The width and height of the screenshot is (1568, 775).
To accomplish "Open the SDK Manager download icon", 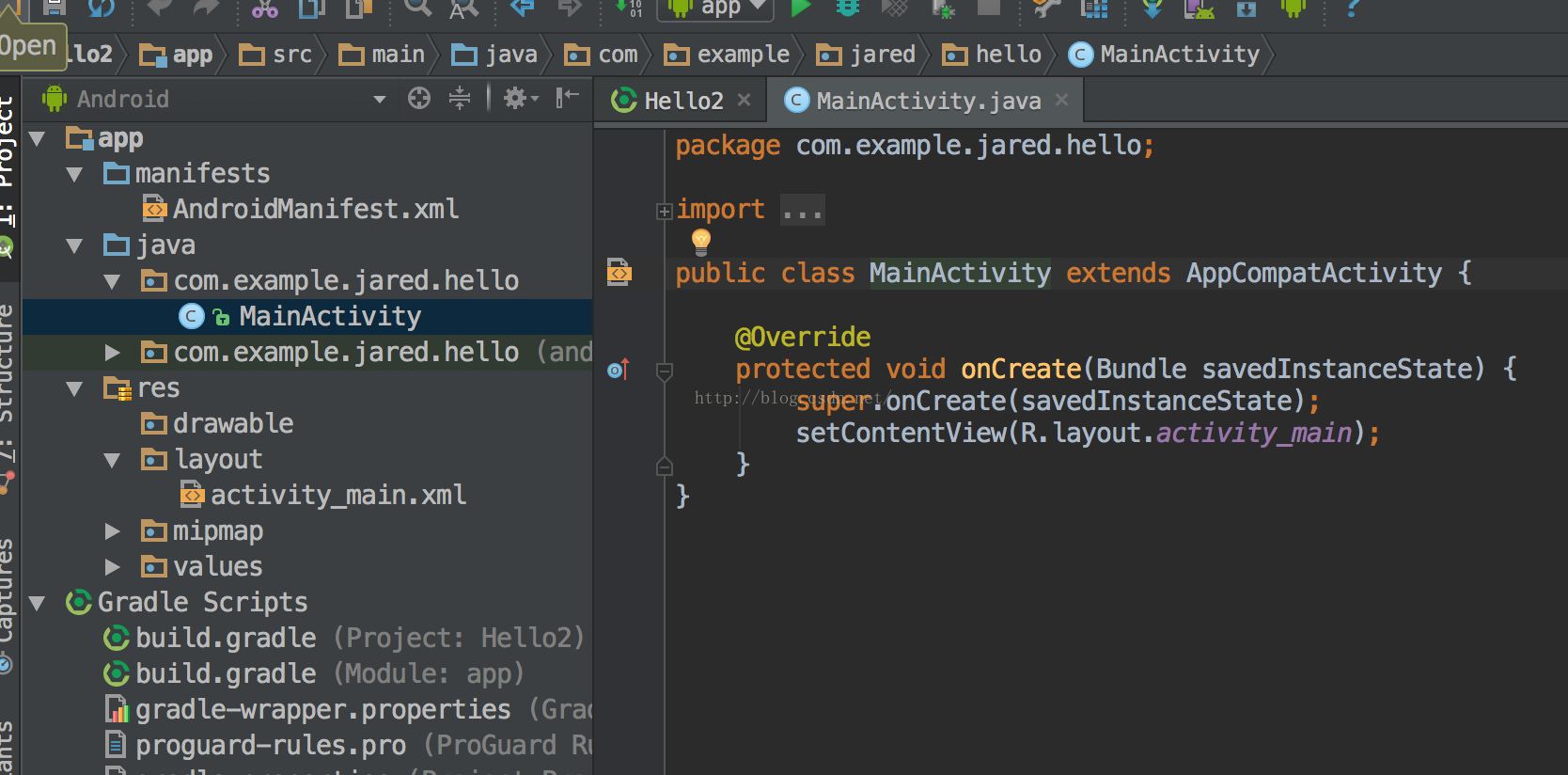I will 1247,8.
